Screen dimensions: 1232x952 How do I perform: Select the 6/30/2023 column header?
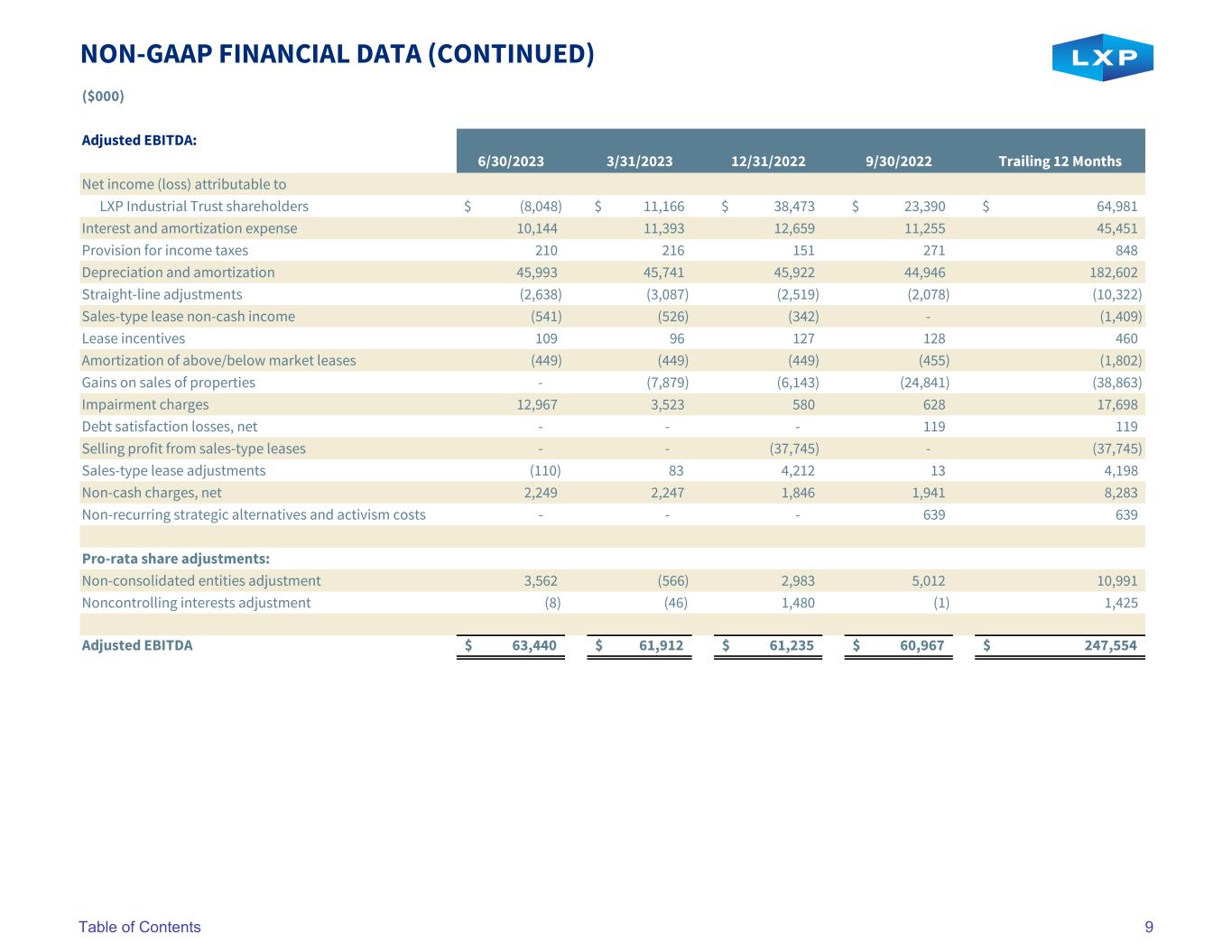point(511,162)
